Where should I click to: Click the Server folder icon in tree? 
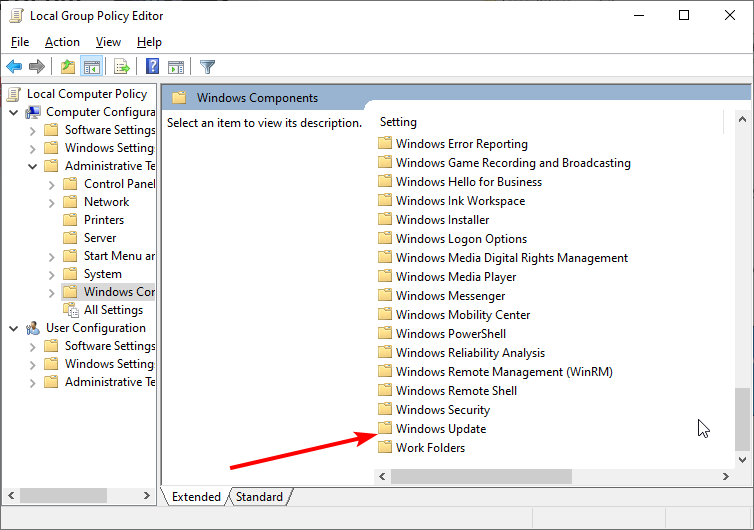coord(70,238)
